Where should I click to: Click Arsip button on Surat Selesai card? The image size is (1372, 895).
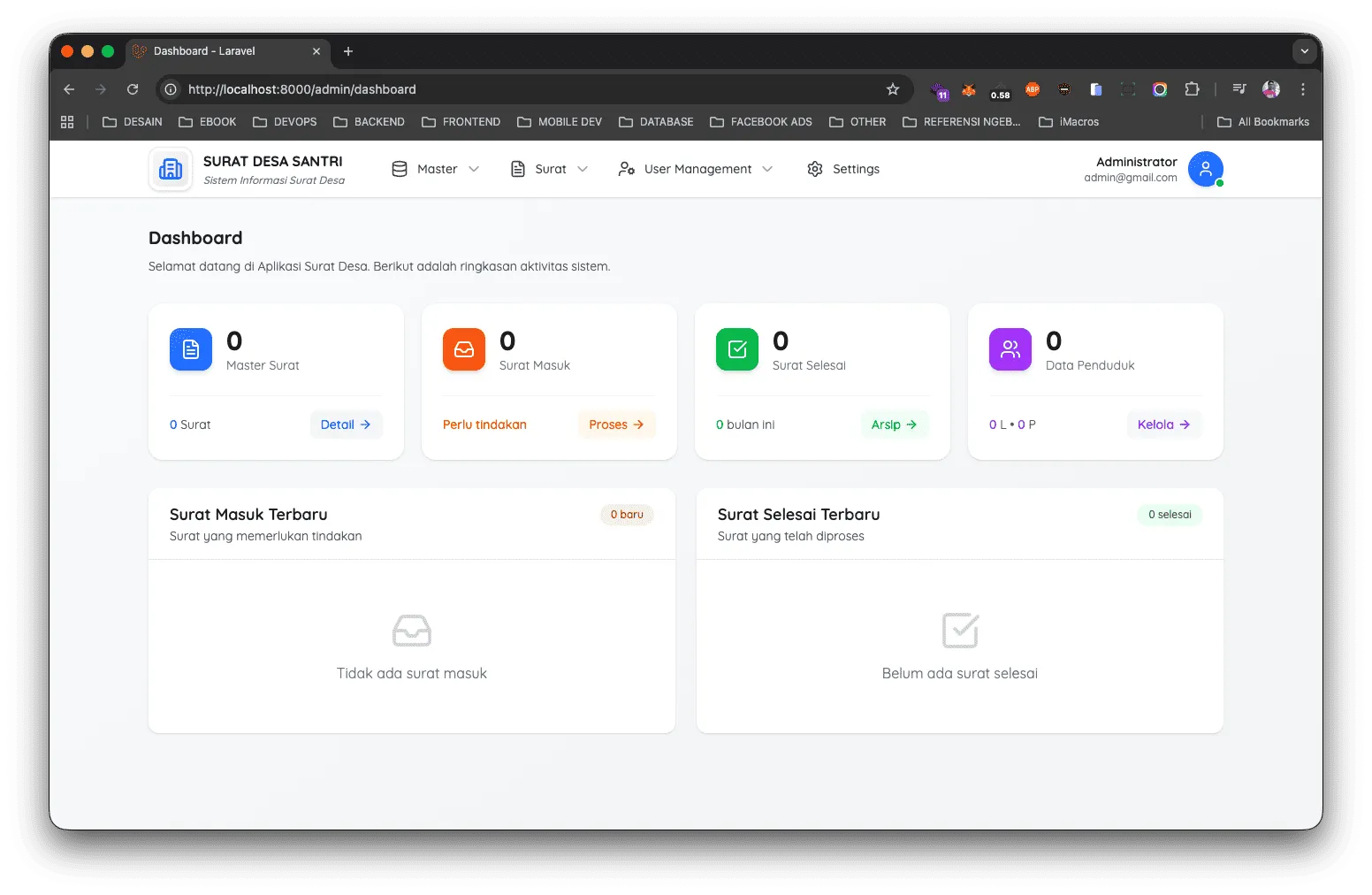[x=894, y=425]
